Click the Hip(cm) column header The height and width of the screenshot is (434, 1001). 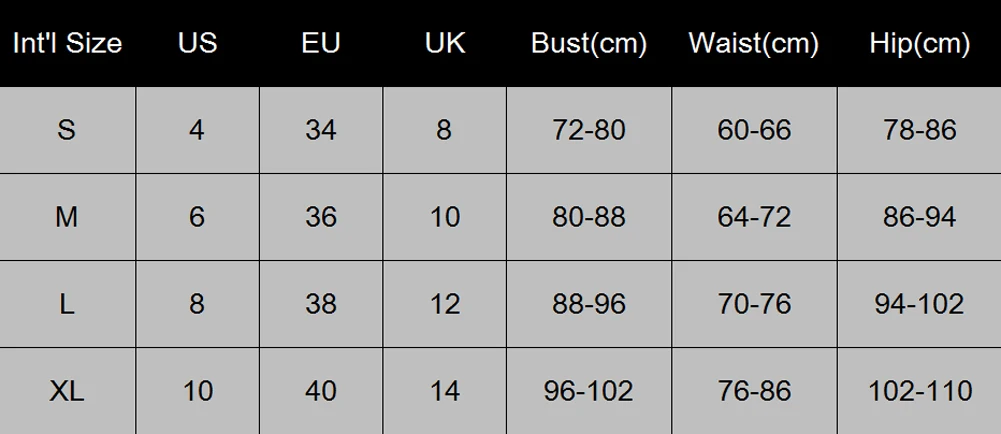tap(920, 44)
